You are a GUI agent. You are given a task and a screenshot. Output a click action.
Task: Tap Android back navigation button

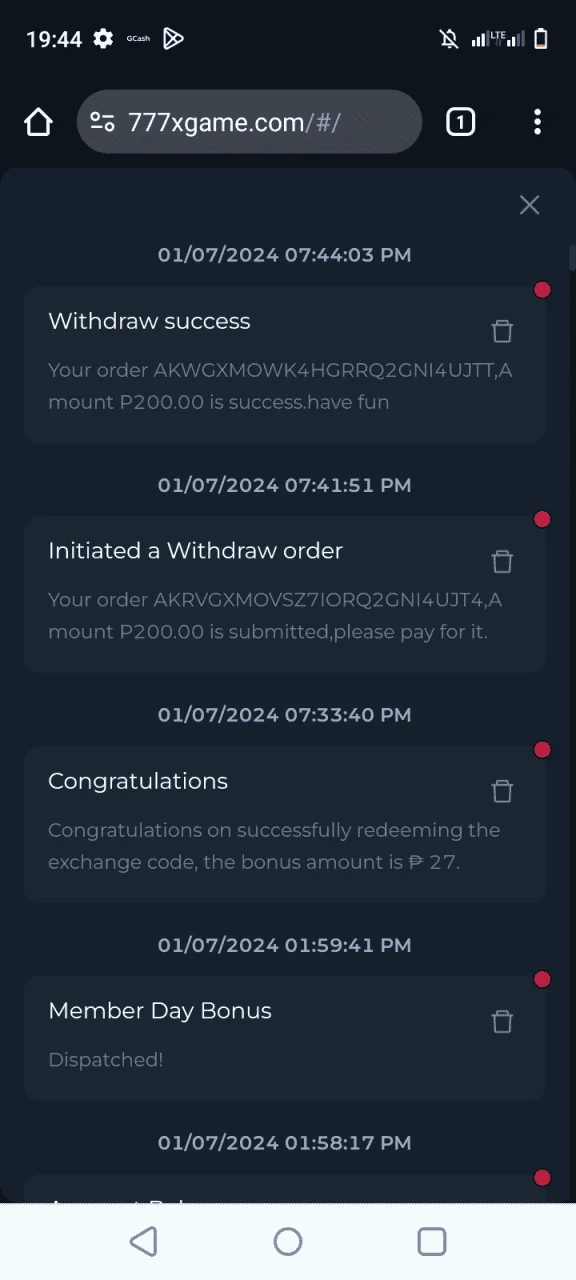(x=144, y=1241)
